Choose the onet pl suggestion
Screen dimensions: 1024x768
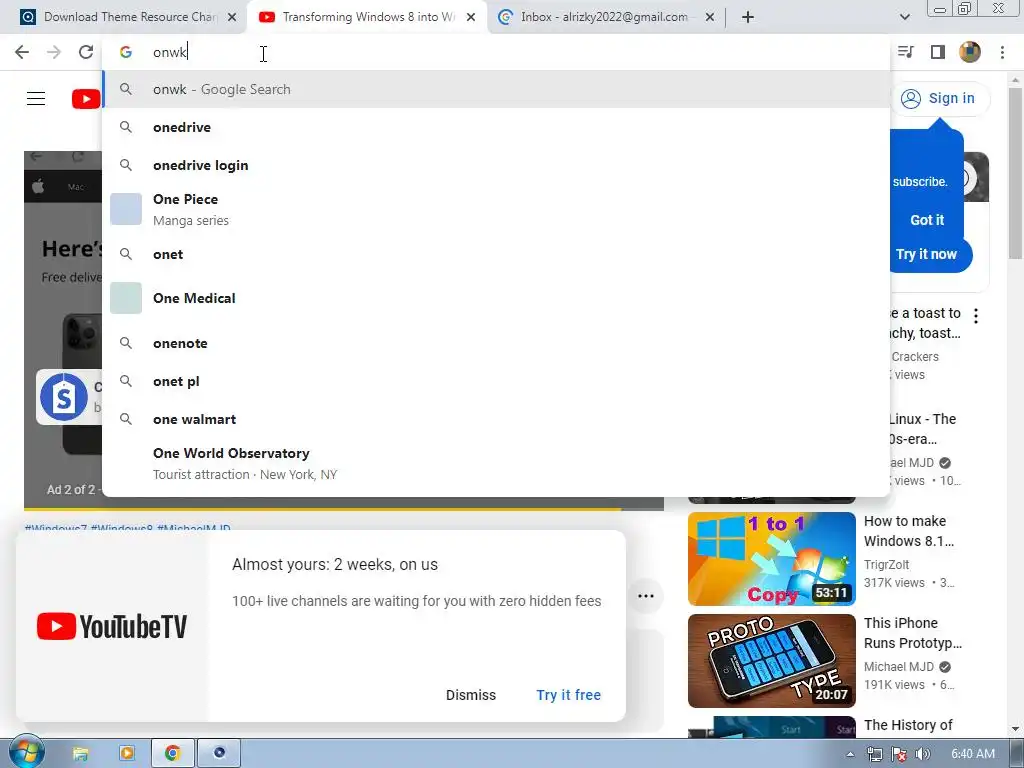(496, 381)
